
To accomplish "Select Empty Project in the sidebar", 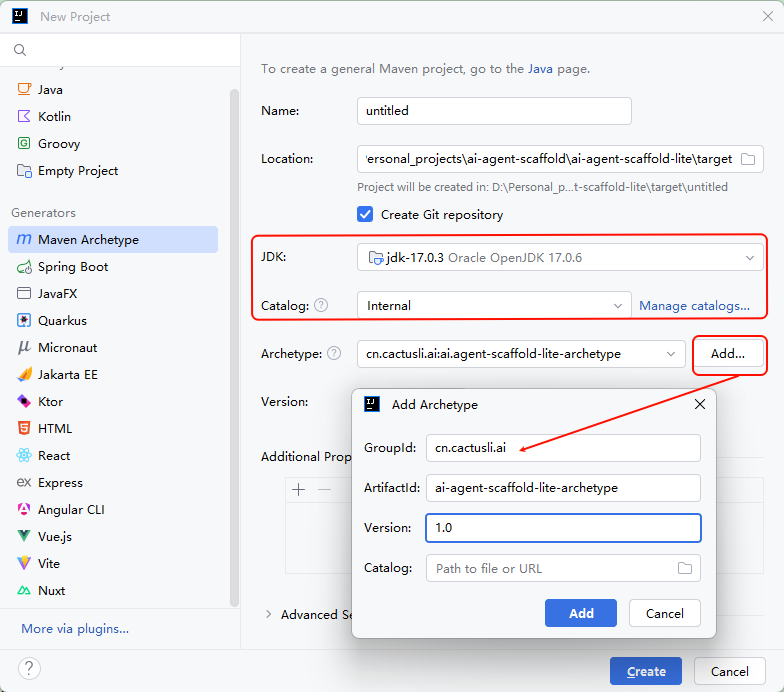I will tap(113, 170).
